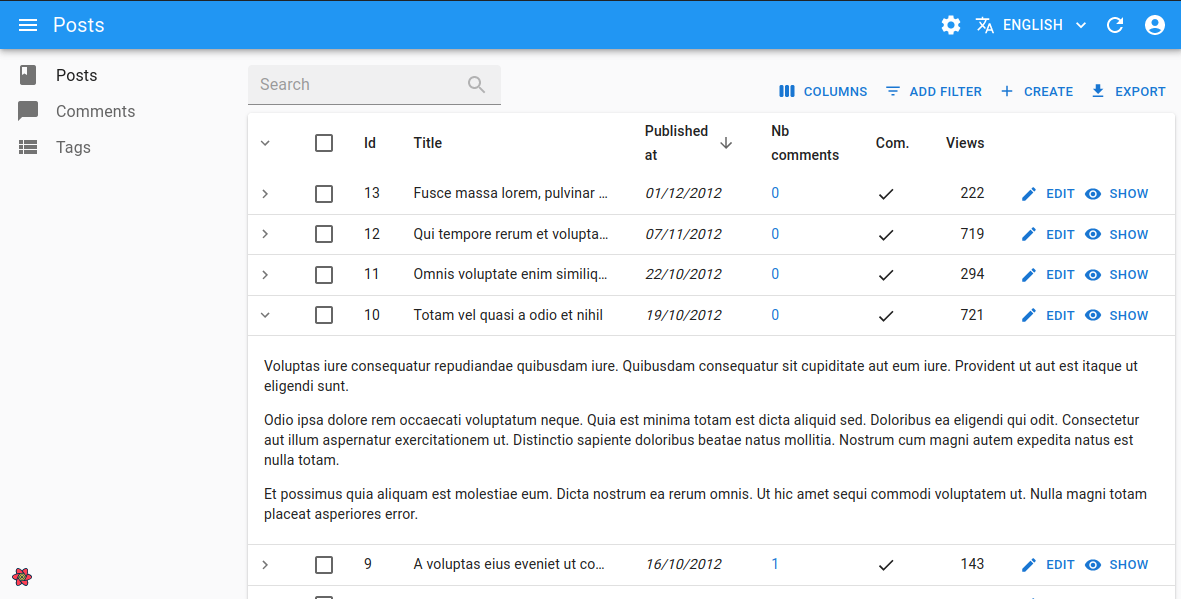
Task: Open the hamburger menu icon
Action: [x=28, y=25]
